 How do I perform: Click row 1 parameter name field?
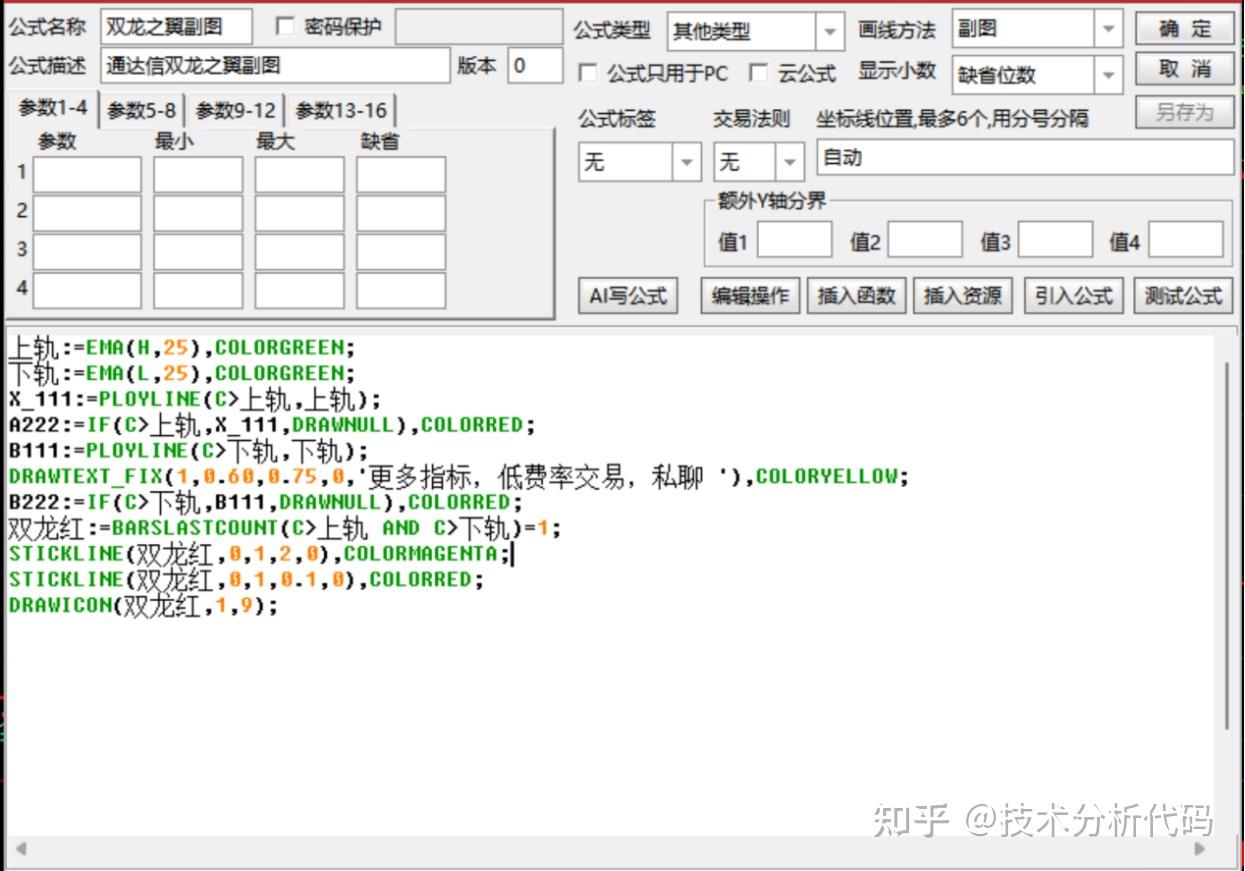tap(87, 175)
